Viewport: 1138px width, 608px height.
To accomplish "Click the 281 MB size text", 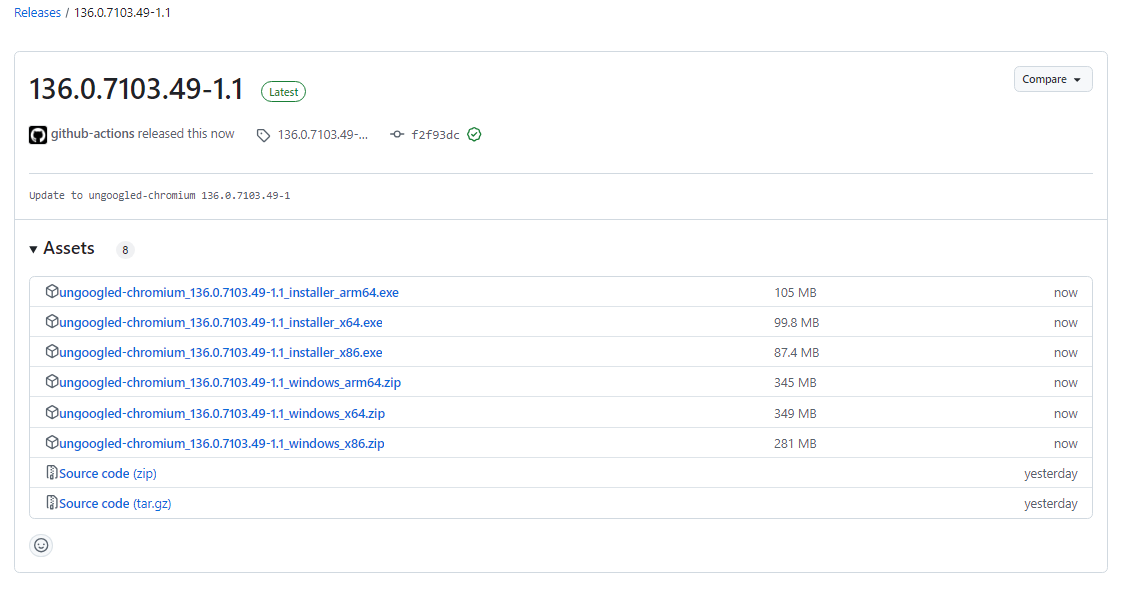I will pyautogui.click(x=795, y=443).
